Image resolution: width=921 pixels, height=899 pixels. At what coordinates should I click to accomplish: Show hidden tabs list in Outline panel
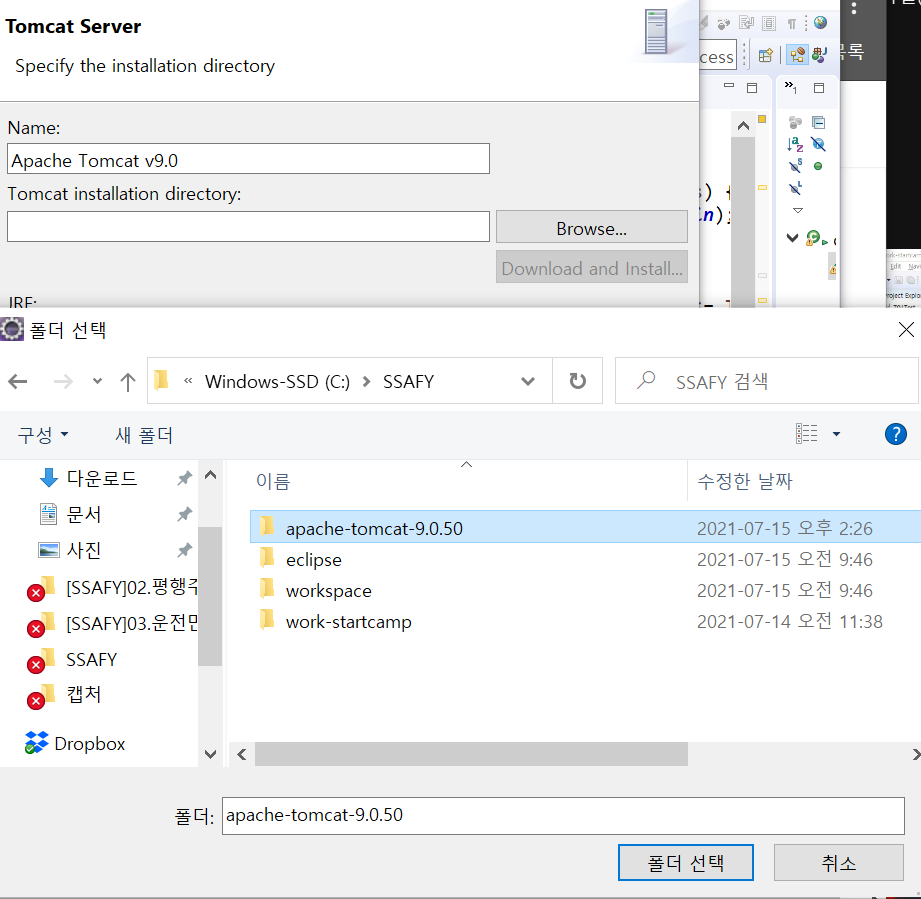pyautogui.click(x=791, y=87)
